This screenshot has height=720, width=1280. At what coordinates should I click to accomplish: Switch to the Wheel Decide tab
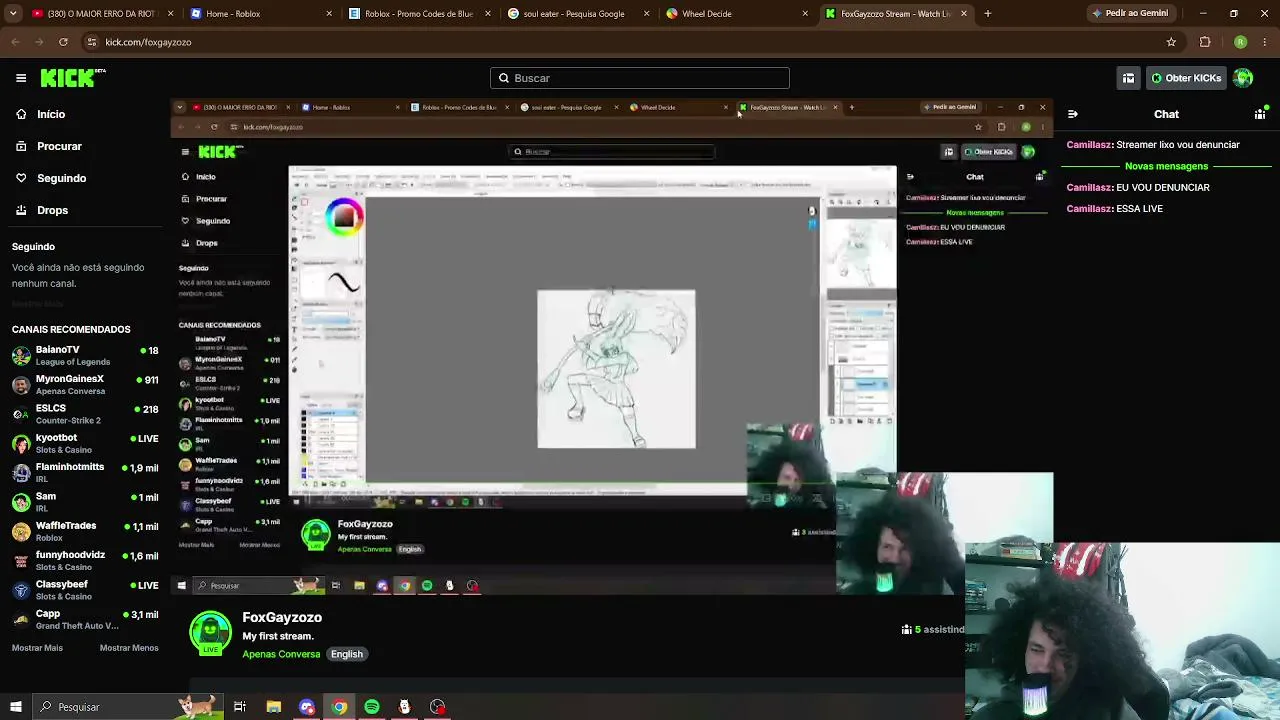click(737, 14)
